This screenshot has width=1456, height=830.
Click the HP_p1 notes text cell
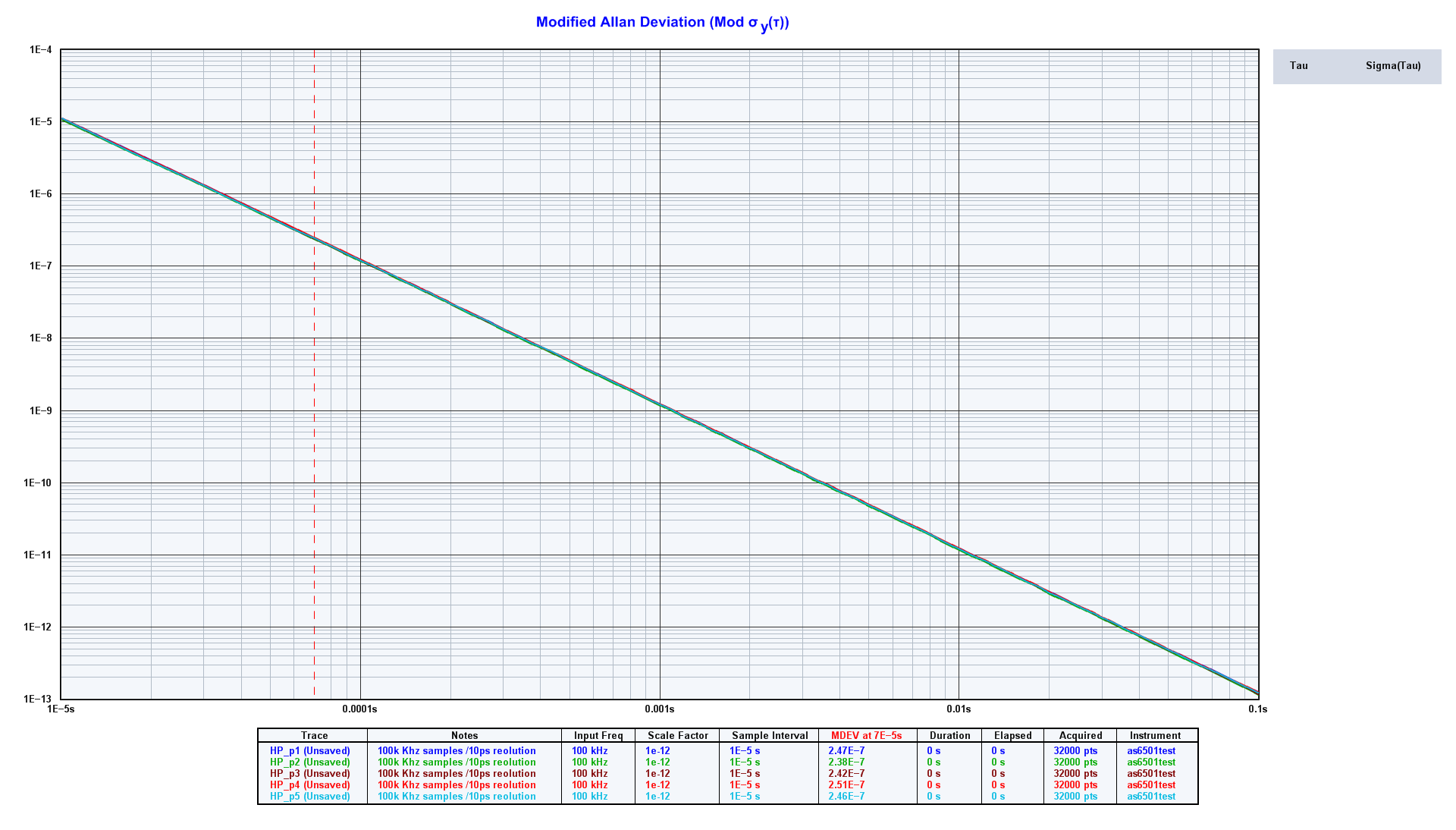[x=457, y=751]
